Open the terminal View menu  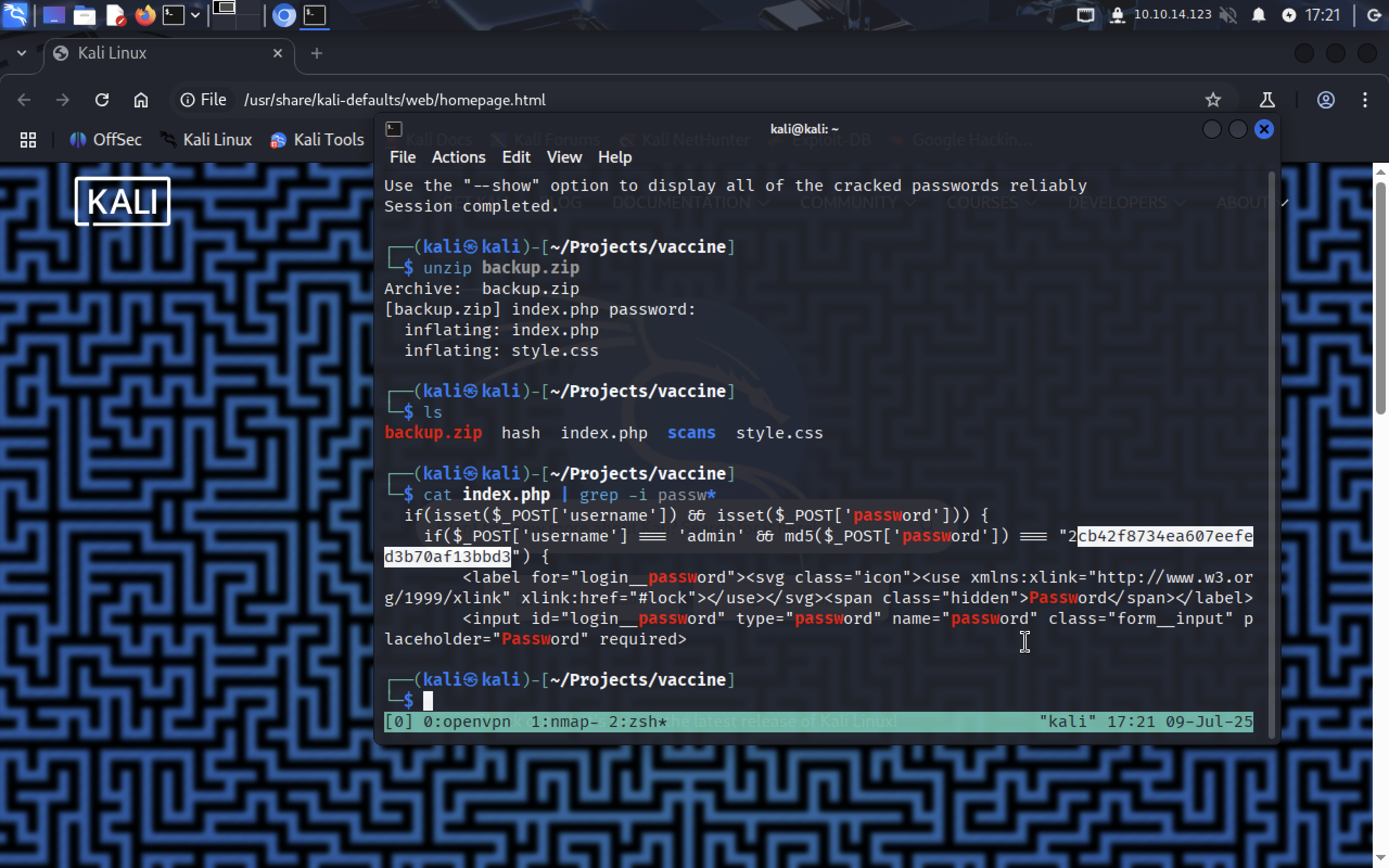click(564, 157)
